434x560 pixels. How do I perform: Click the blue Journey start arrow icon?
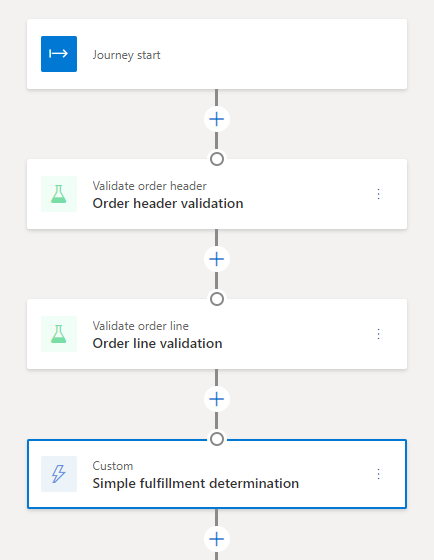point(59,54)
